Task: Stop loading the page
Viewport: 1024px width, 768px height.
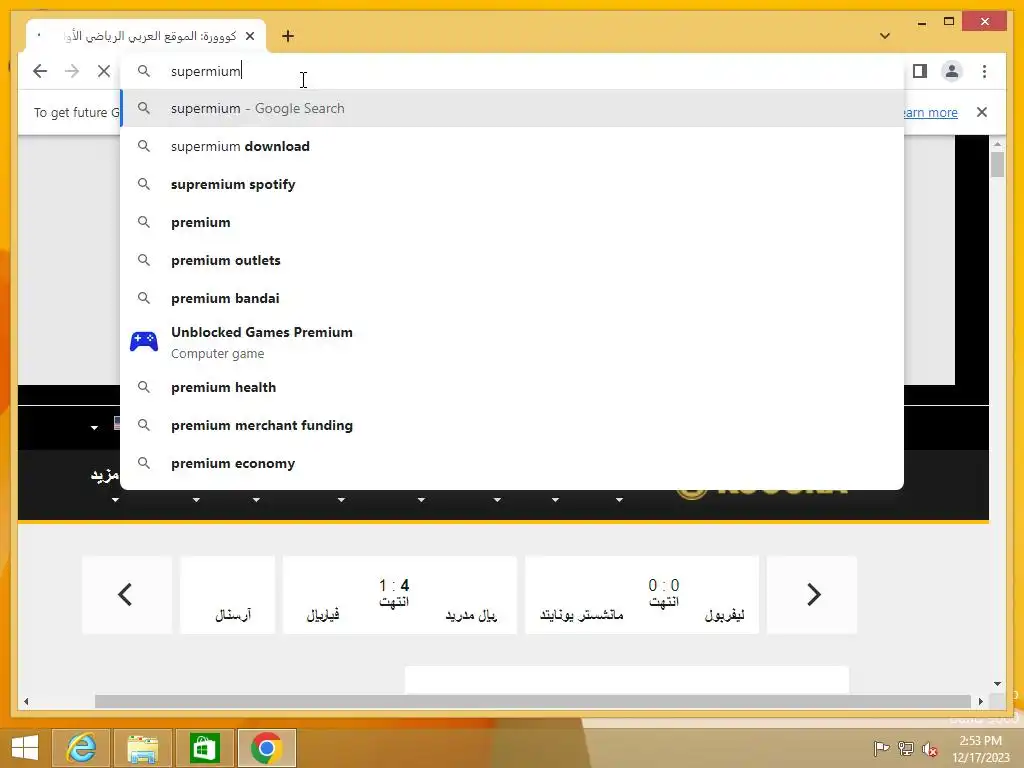Action: pyautogui.click(x=104, y=71)
